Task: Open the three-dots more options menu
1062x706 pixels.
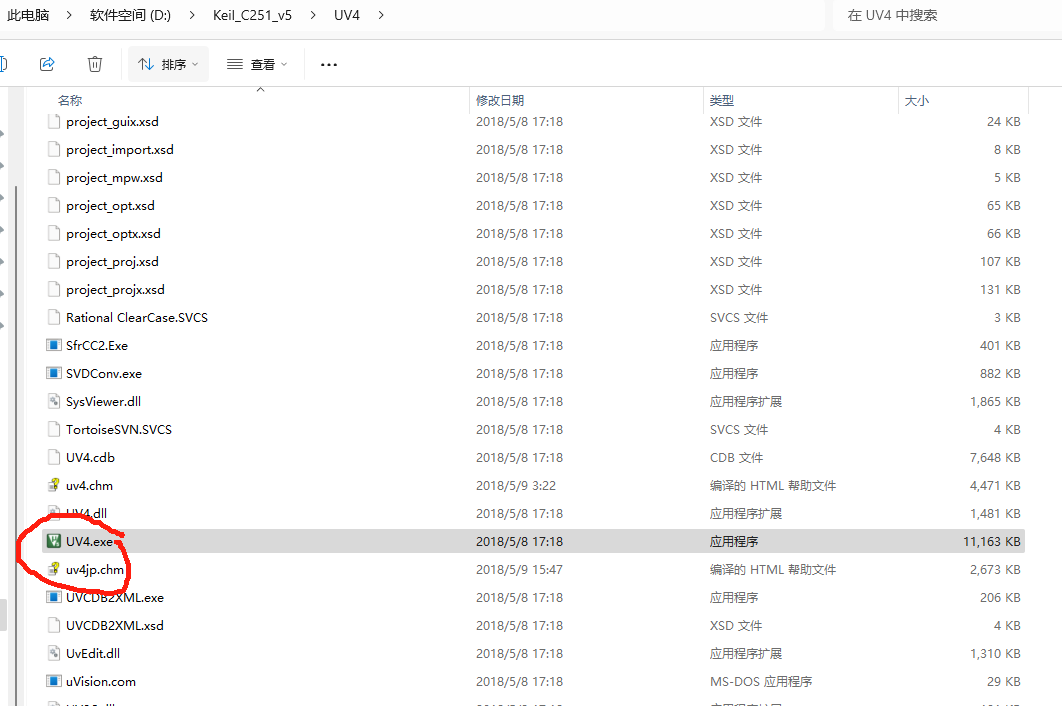Action: click(x=329, y=64)
